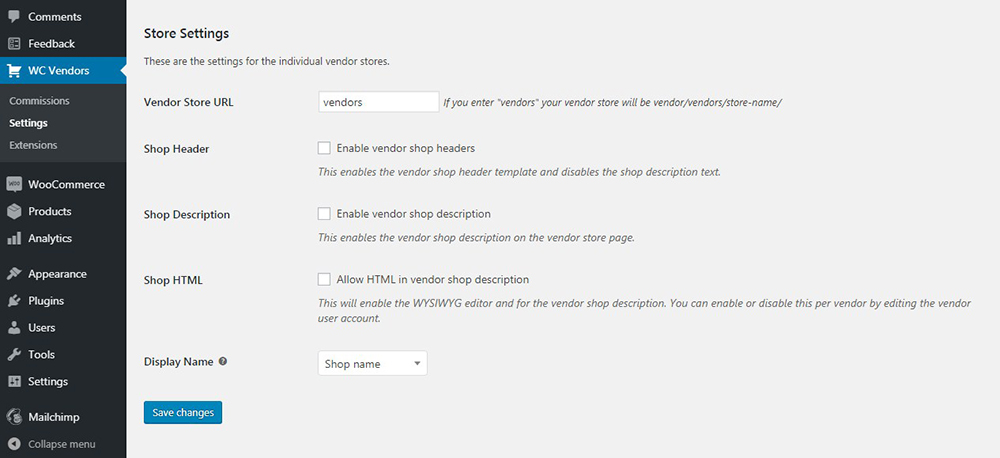Focus the Vendor Store URL input field
Image resolution: width=1000 pixels, height=458 pixels.
(379, 101)
